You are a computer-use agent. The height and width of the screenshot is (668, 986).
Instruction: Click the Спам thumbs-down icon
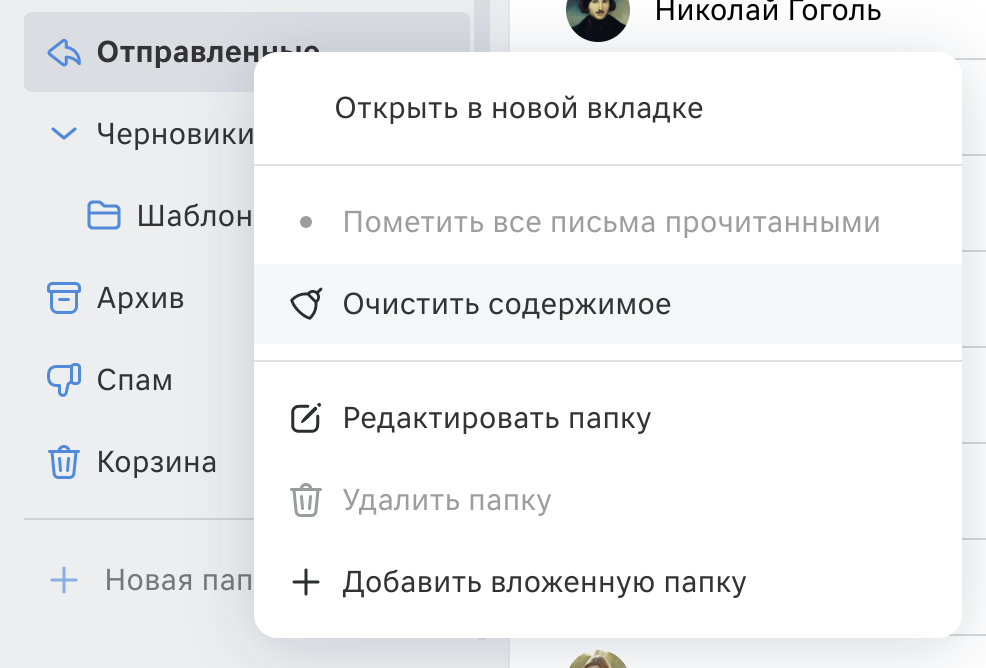64,380
